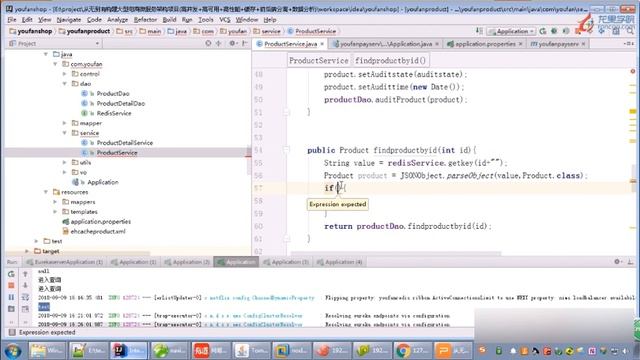Click the error stripe indicator at editor top
Image resolution: width=640 pixels, height=360 pixels.
click(633, 71)
